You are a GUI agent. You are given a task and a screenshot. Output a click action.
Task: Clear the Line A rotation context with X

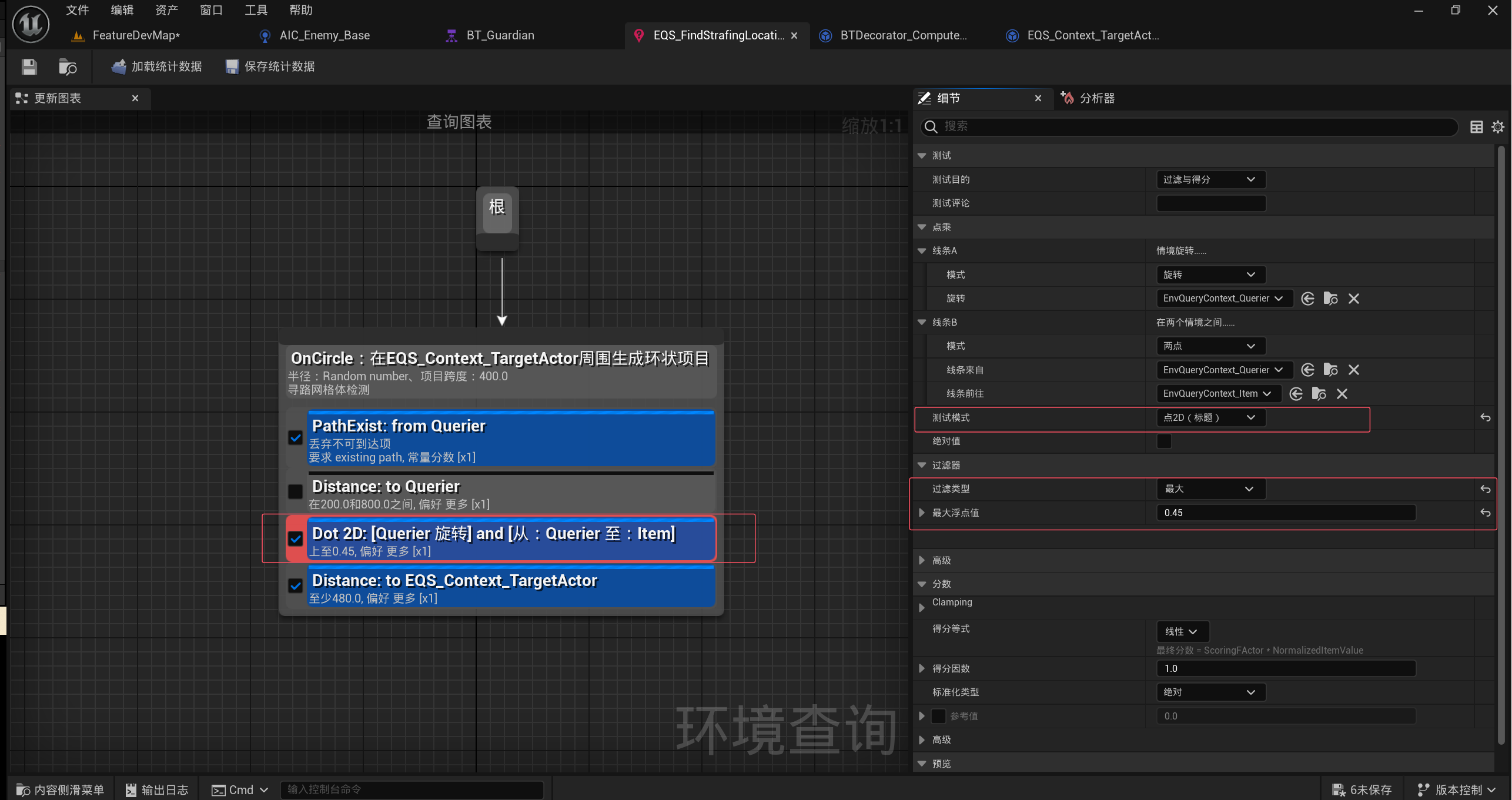click(x=1353, y=299)
